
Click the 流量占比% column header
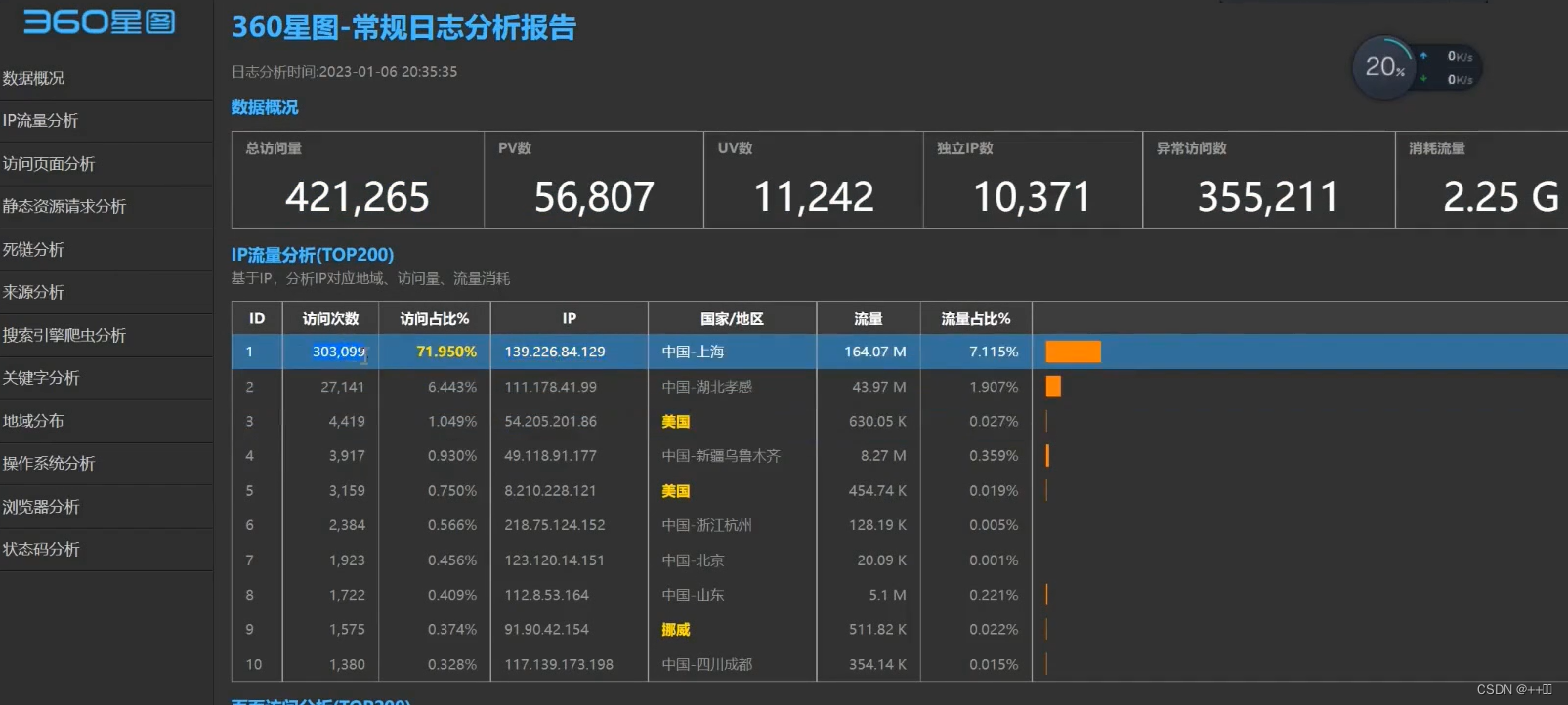[976, 319]
